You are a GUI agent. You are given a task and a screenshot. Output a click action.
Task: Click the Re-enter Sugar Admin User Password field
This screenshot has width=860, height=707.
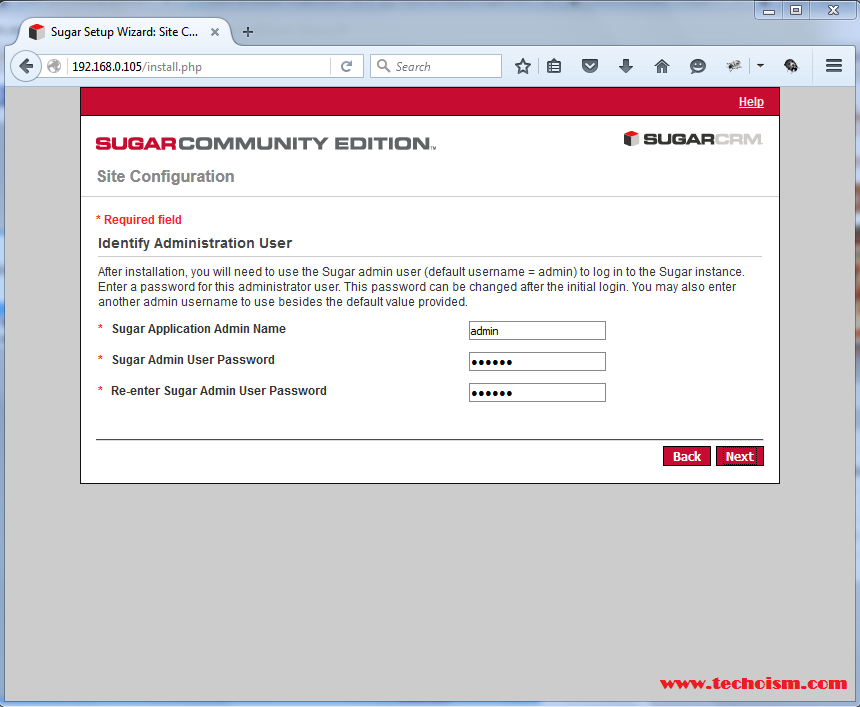(537, 393)
